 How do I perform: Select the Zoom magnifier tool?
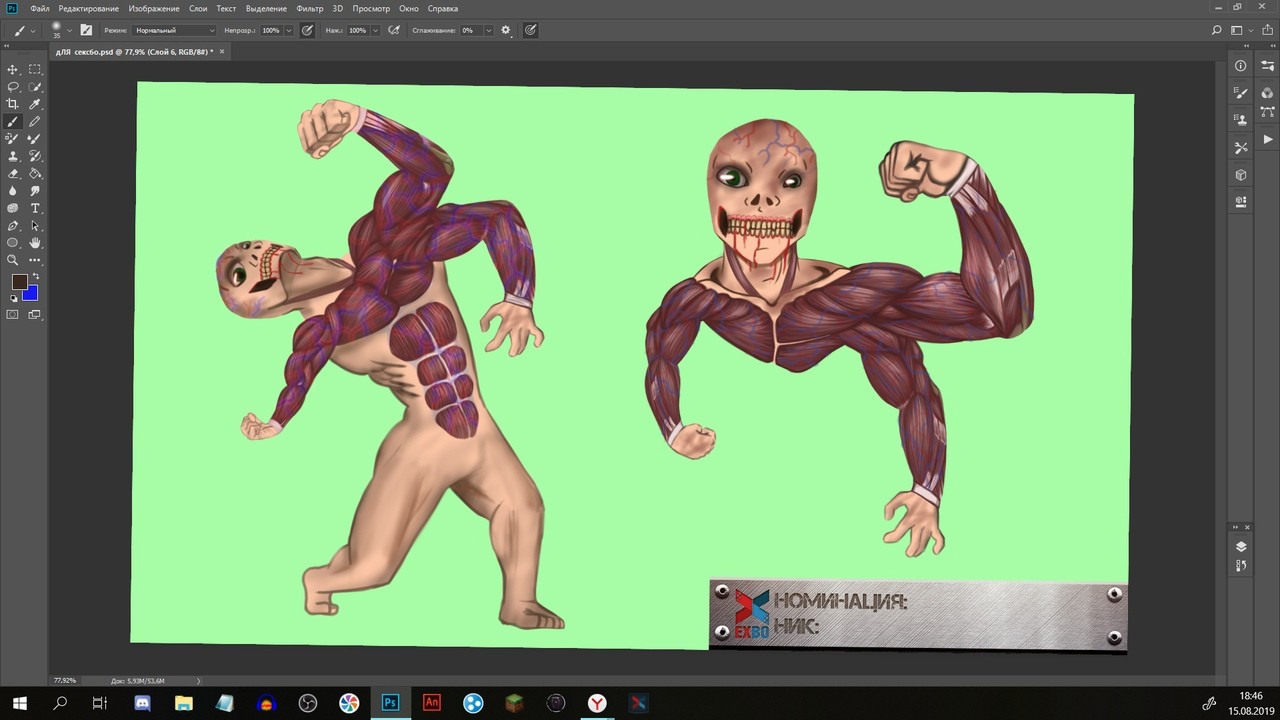pyautogui.click(x=13, y=260)
